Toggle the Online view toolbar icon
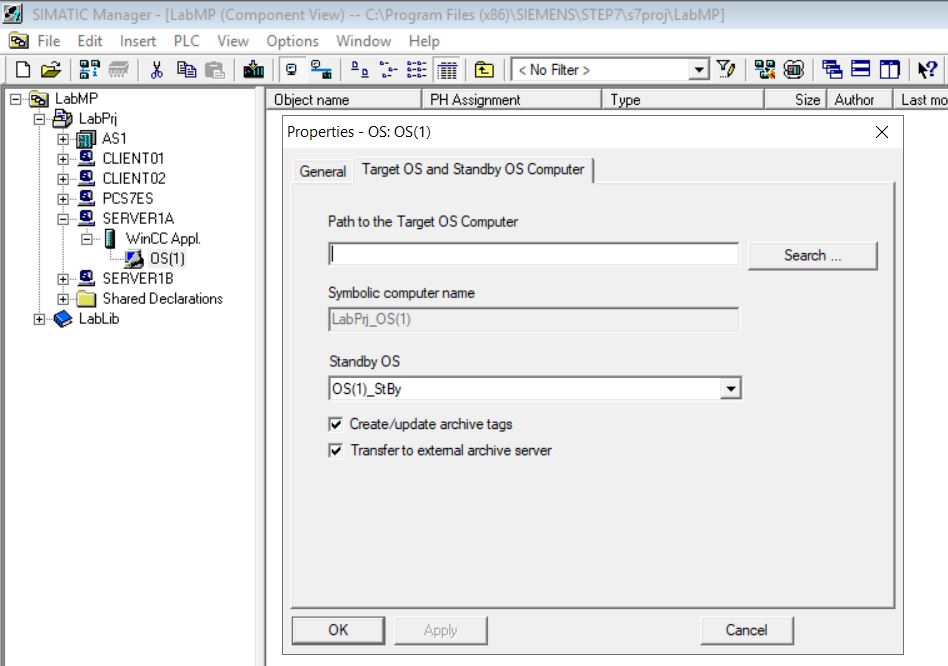 pyautogui.click(x=291, y=70)
